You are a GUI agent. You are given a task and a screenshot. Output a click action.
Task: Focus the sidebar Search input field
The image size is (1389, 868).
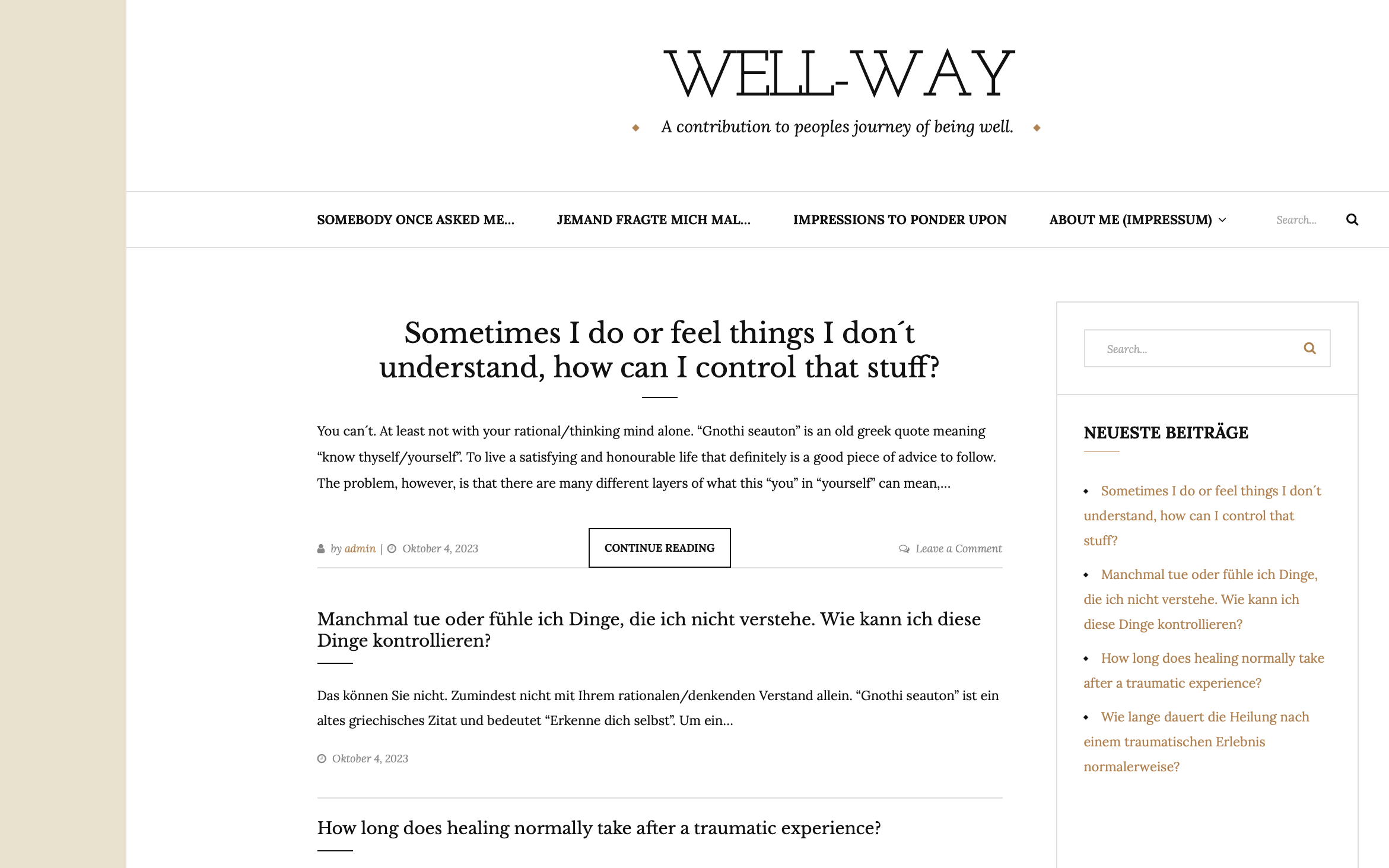1193,349
